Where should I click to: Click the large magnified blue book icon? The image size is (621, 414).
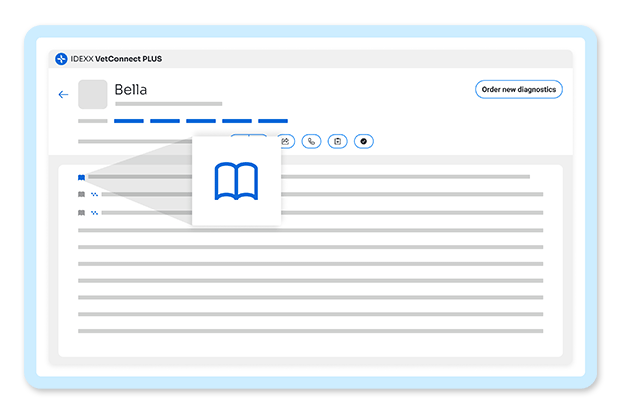point(236,181)
